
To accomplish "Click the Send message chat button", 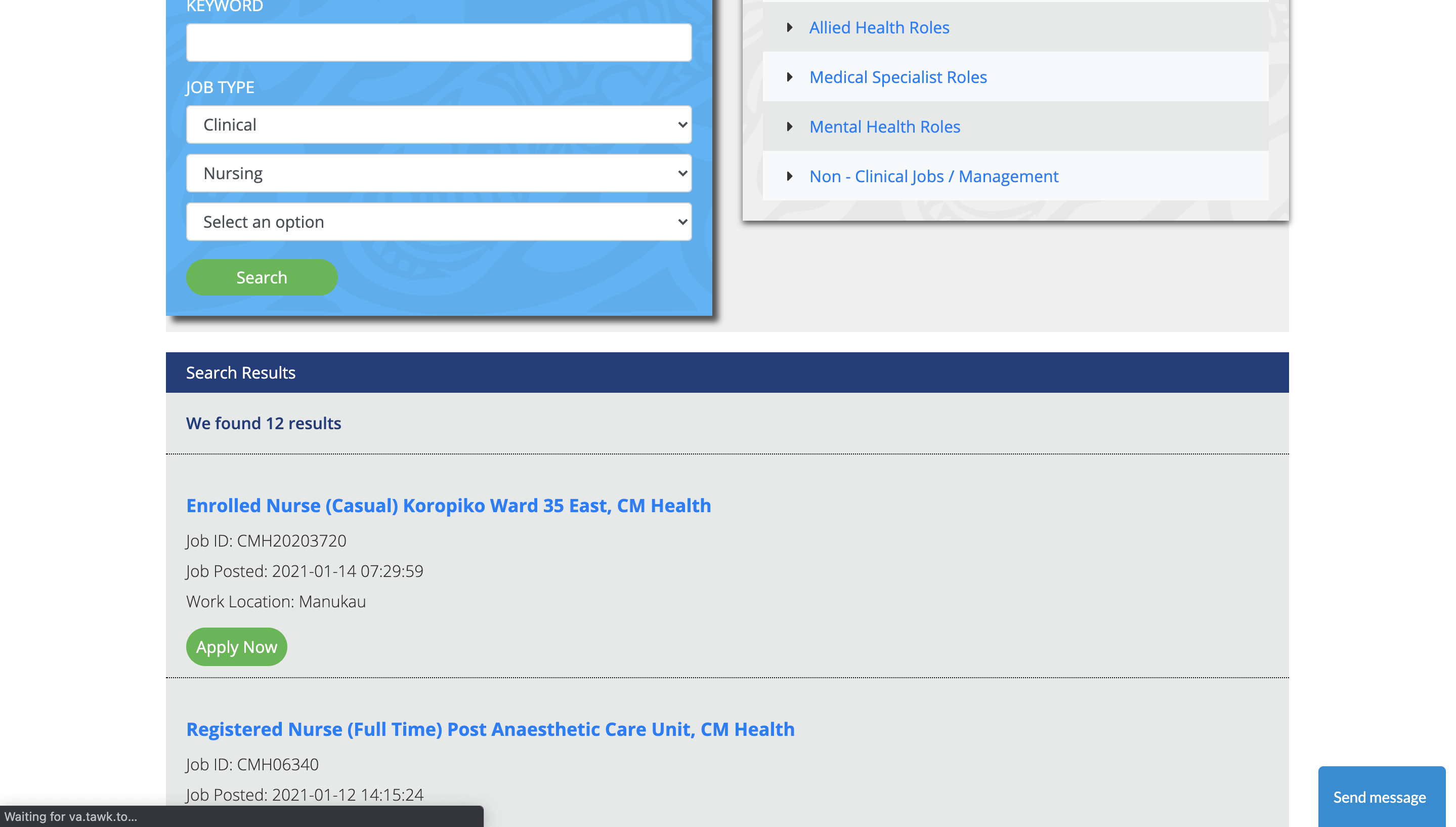I will [1381, 796].
